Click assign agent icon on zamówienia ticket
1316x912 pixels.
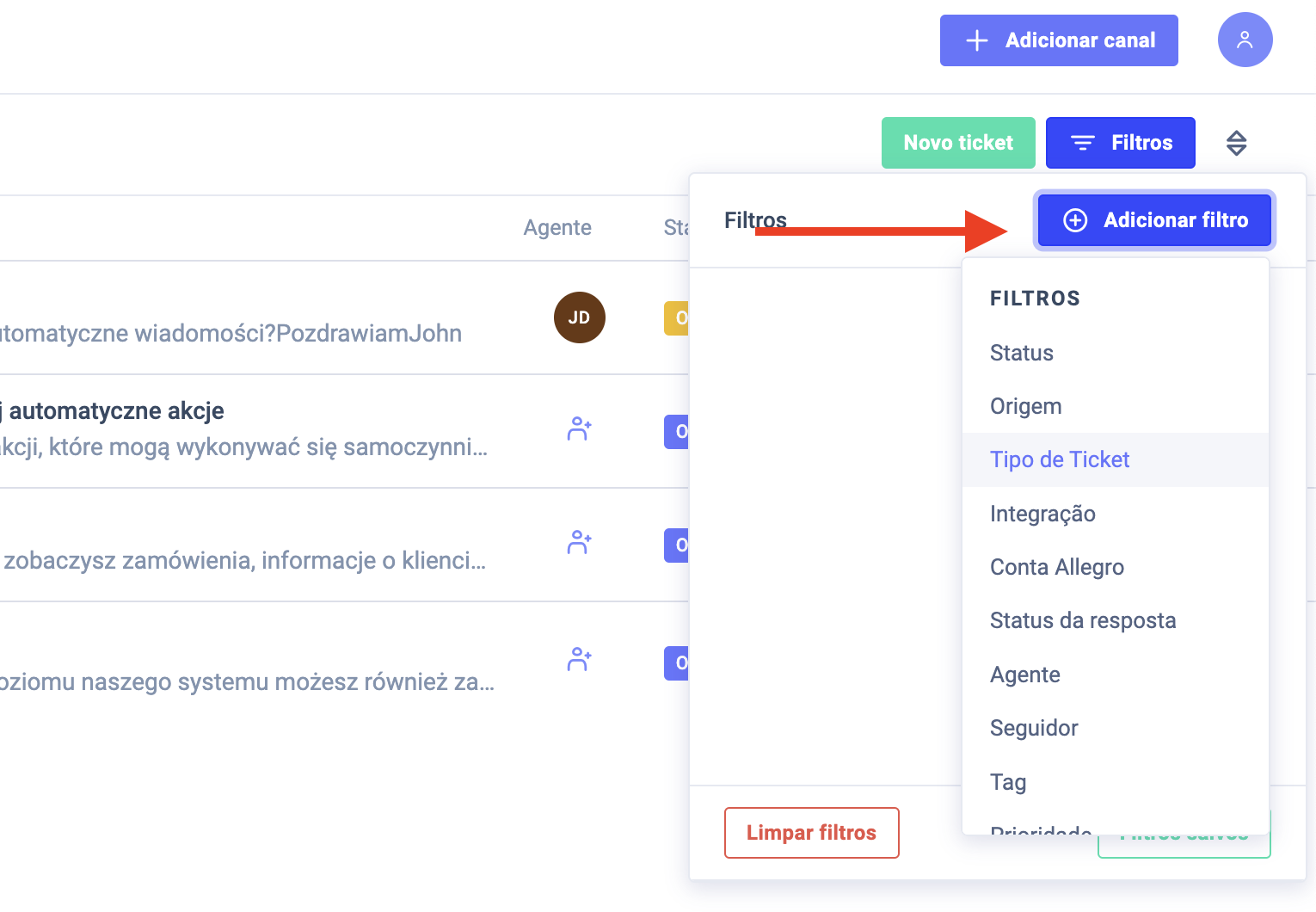tap(579, 542)
